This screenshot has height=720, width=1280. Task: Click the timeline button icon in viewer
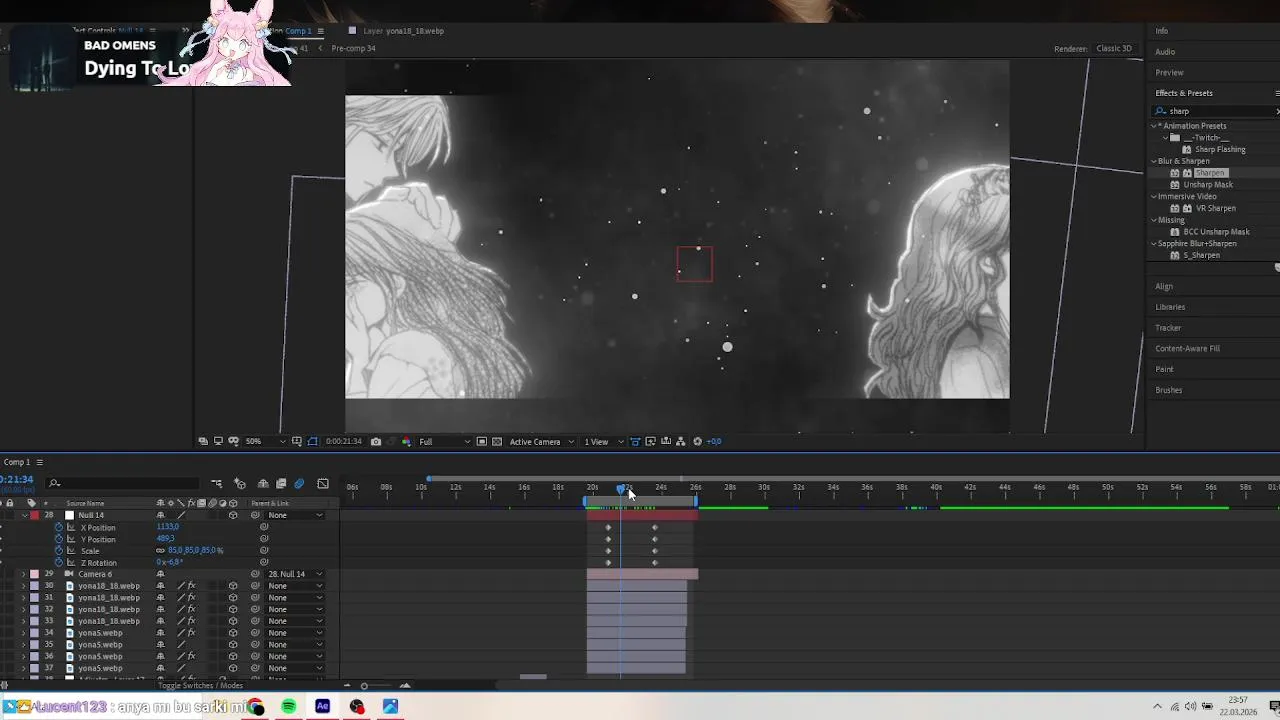tap(665, 441)
